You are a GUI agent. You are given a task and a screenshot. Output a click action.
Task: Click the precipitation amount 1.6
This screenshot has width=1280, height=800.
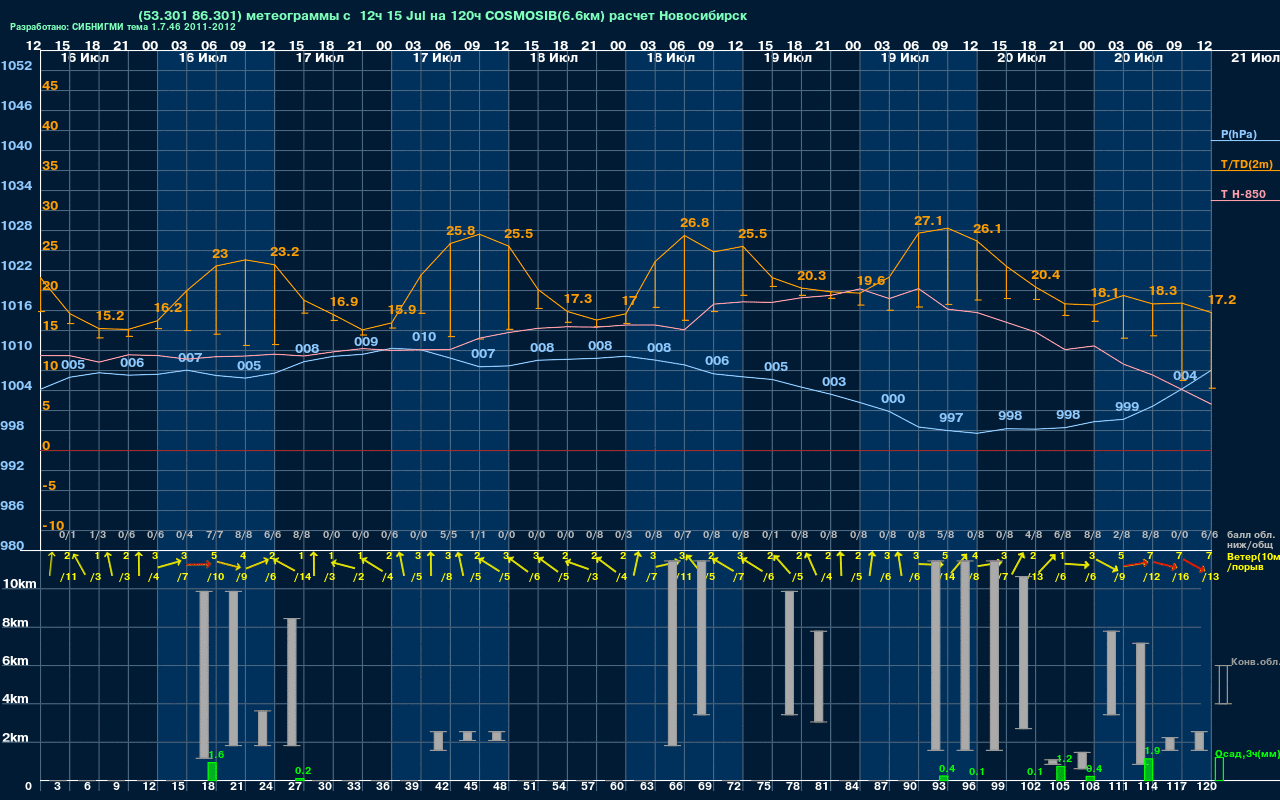[216, 755]
